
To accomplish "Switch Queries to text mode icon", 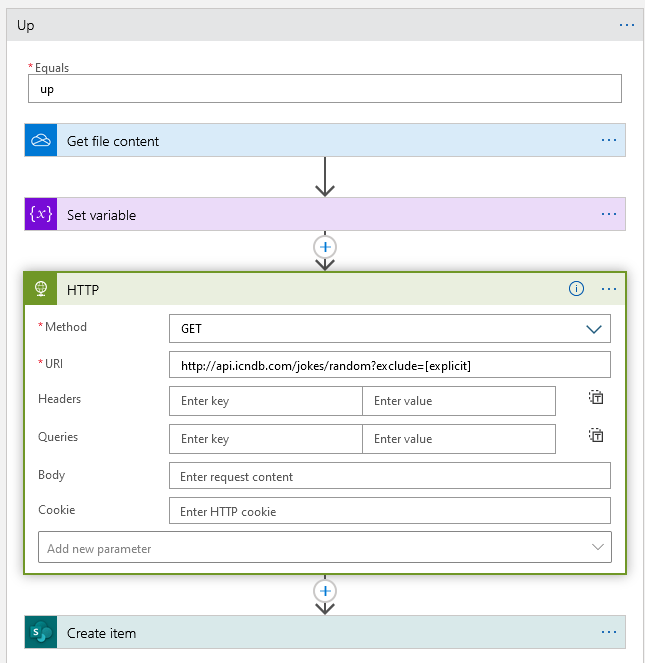I will click(596, 435).
